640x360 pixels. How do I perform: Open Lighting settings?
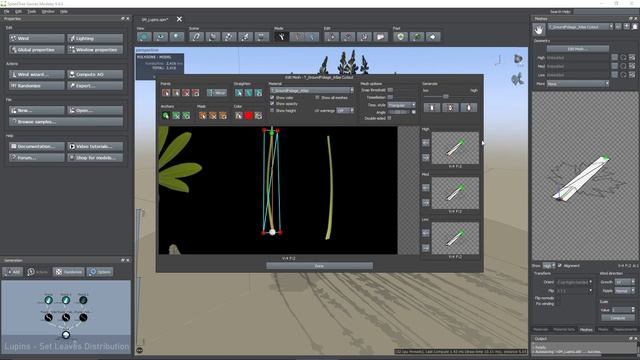pyautogui.click(x=95, y=38)
